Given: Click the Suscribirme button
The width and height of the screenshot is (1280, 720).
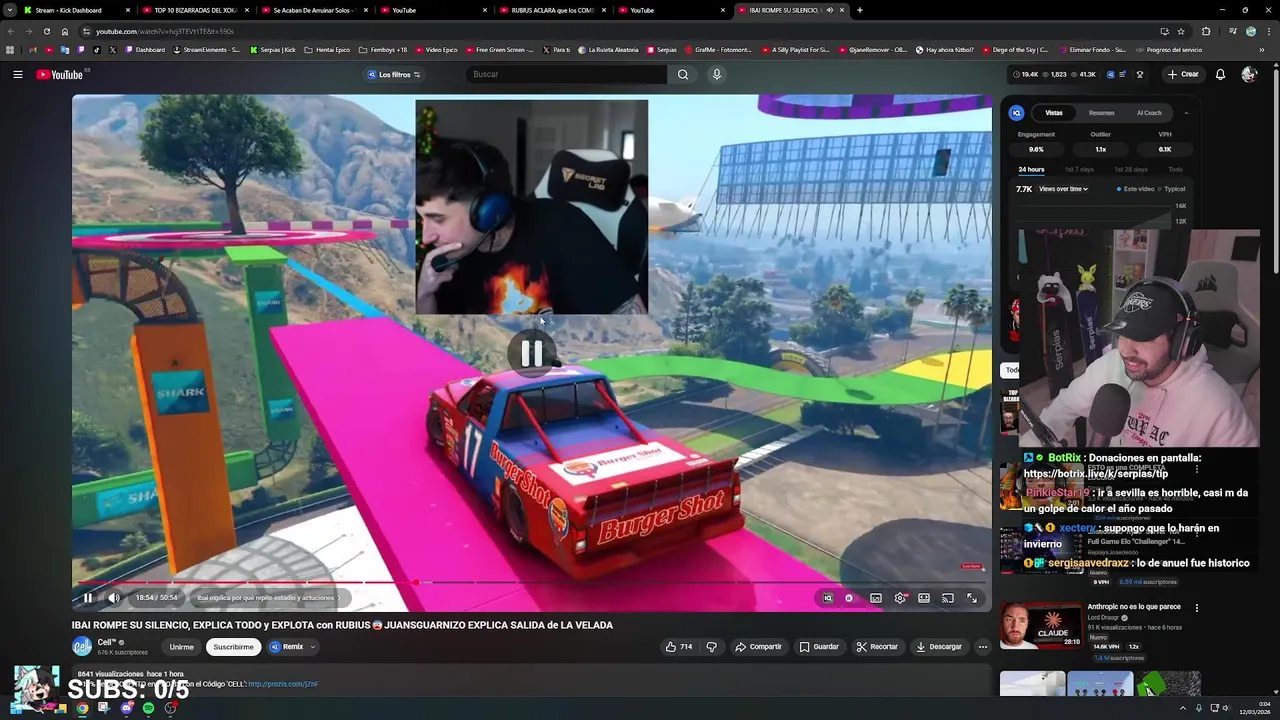Looking at the screenshot, I should point(233,647).
